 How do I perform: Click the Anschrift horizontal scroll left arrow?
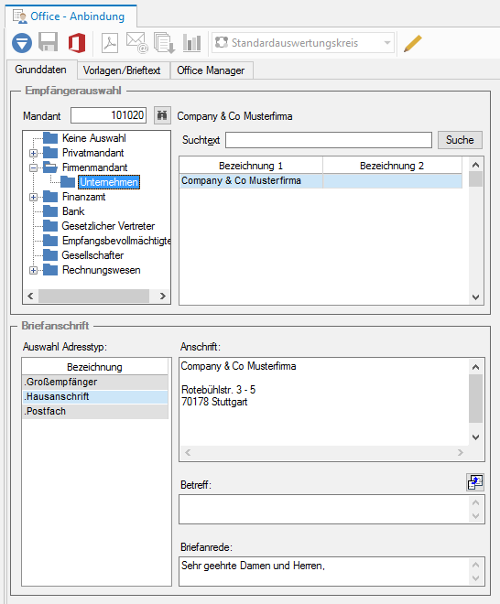pyautogui.click(x=188, y=453)
